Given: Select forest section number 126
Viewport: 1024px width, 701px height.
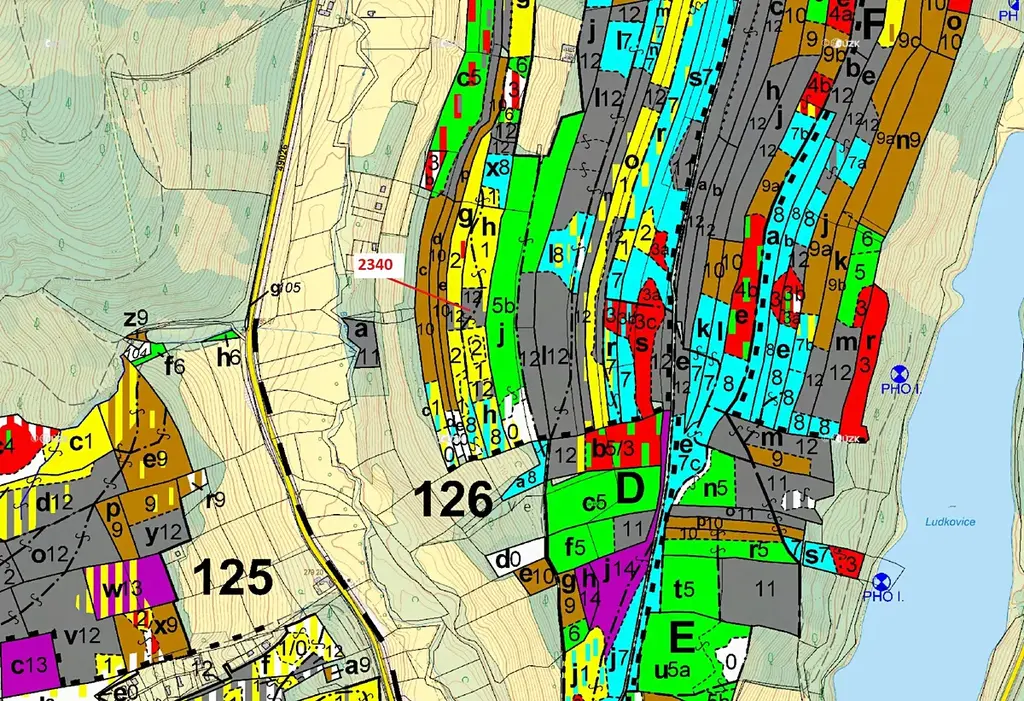Looking at the screenshot, I should pos(455,500).
